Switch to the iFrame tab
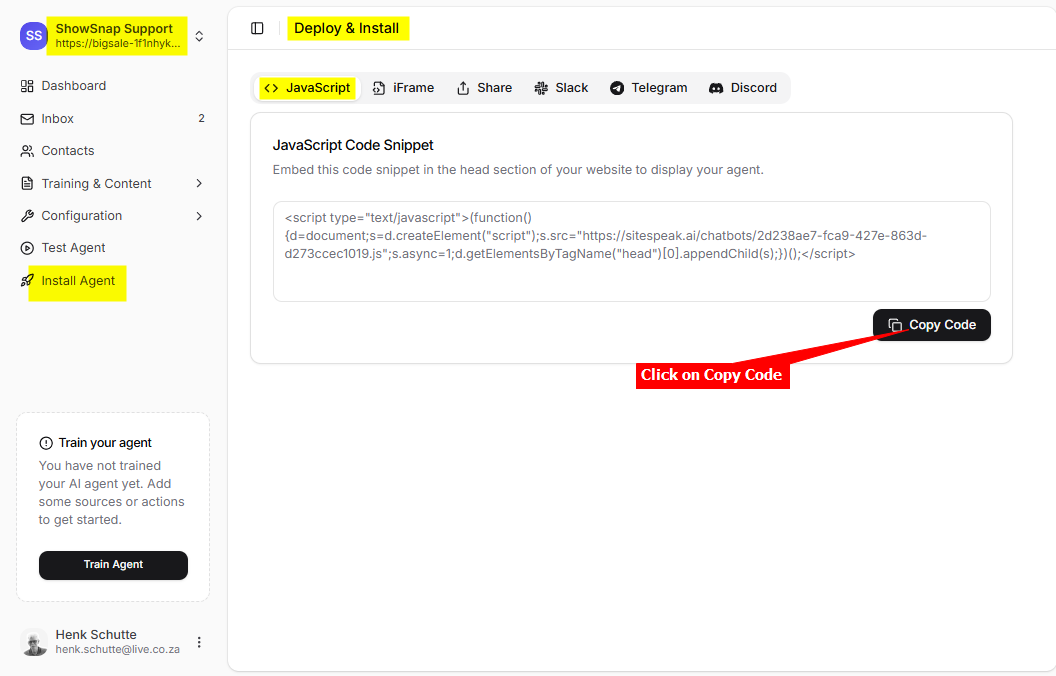1056x676 pixels. pyautogui.click(x=403, y=88)
